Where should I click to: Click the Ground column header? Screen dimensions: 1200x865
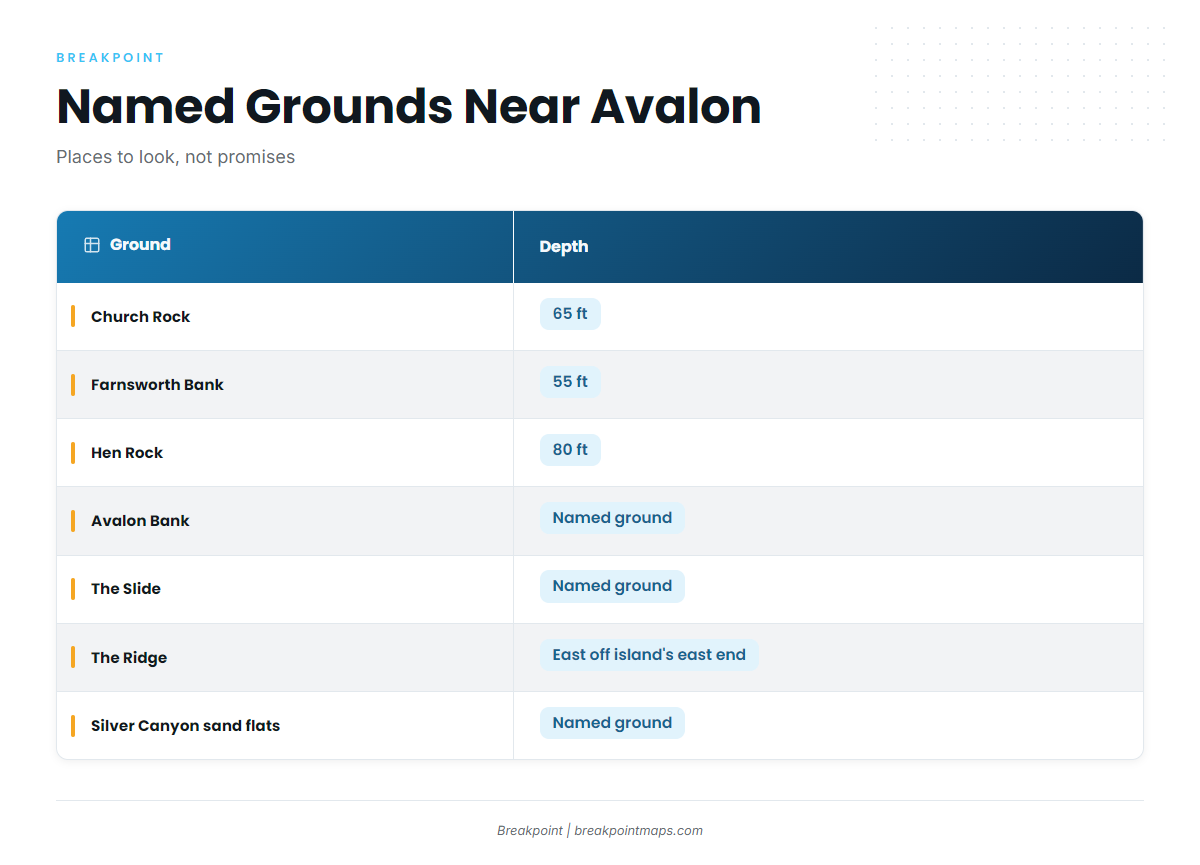tap(285, 246)
